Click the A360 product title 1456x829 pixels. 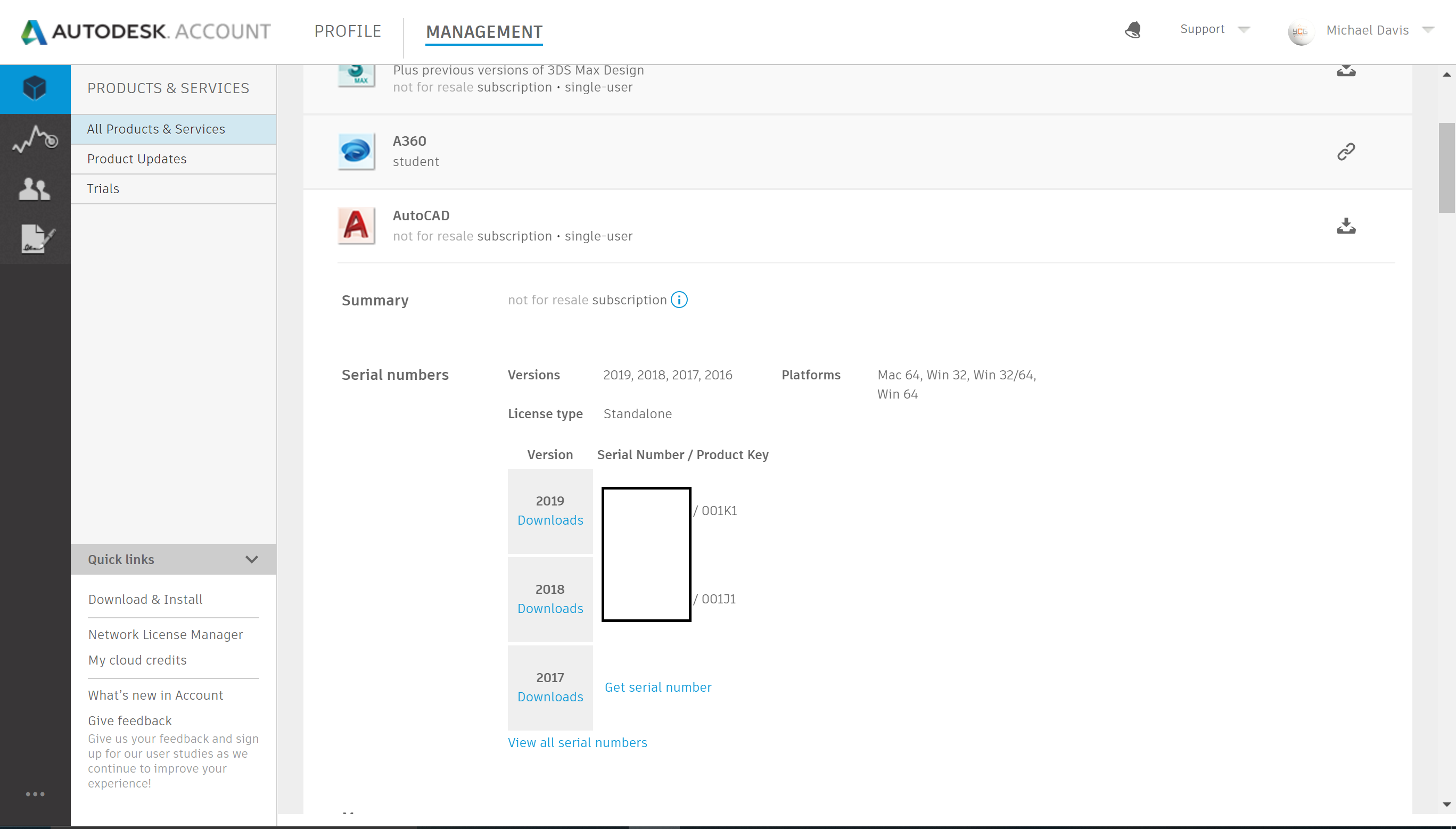coord(409,140)
